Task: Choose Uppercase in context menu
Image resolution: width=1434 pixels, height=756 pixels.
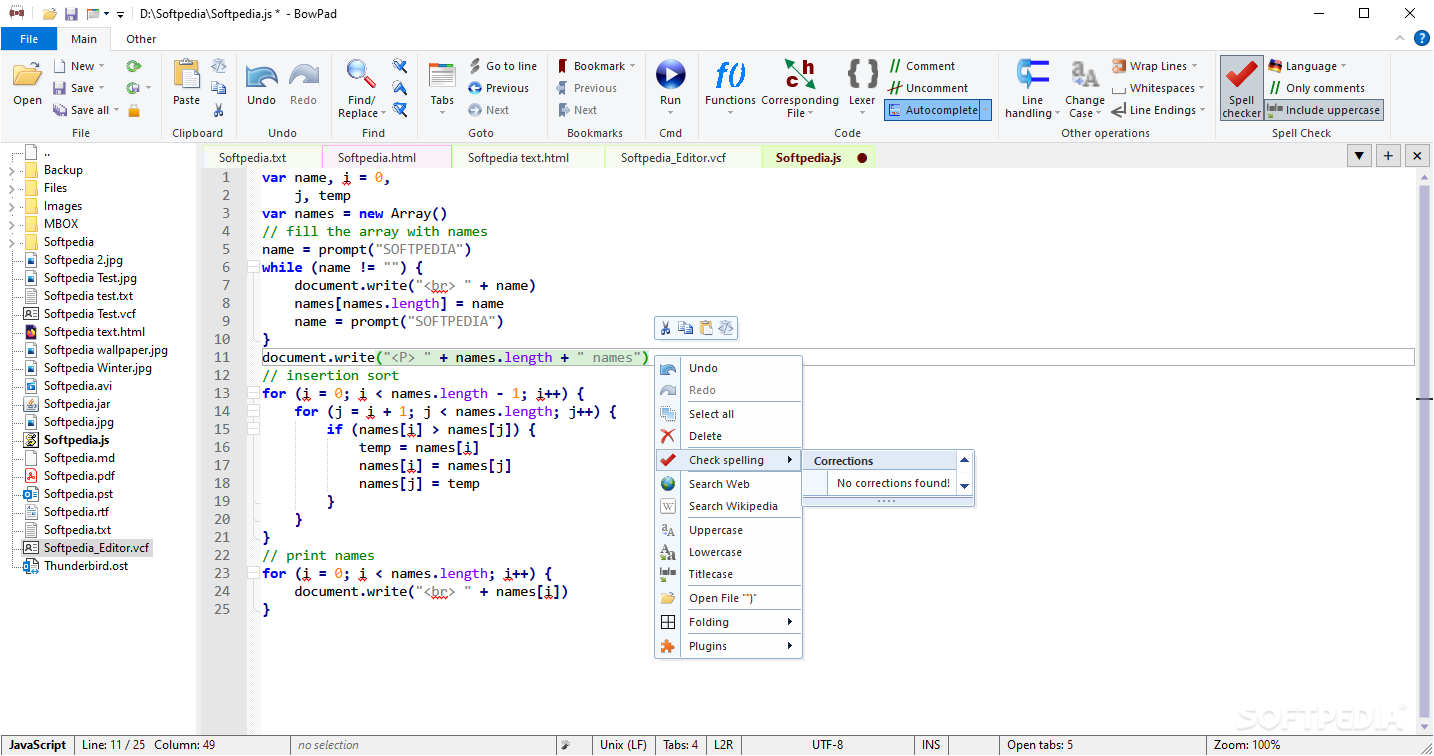Action: (728, 530)
